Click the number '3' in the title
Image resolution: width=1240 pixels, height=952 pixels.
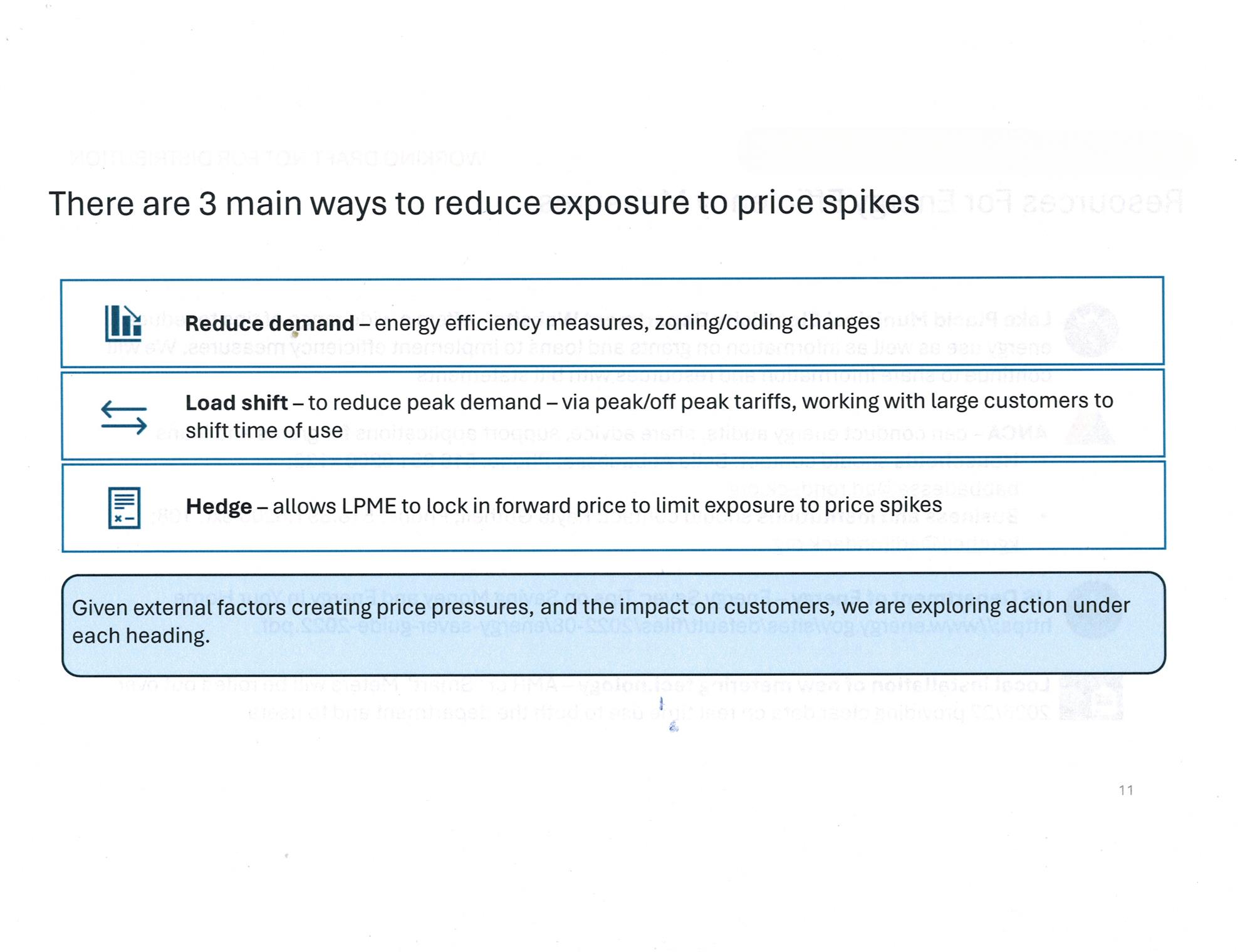207,204
